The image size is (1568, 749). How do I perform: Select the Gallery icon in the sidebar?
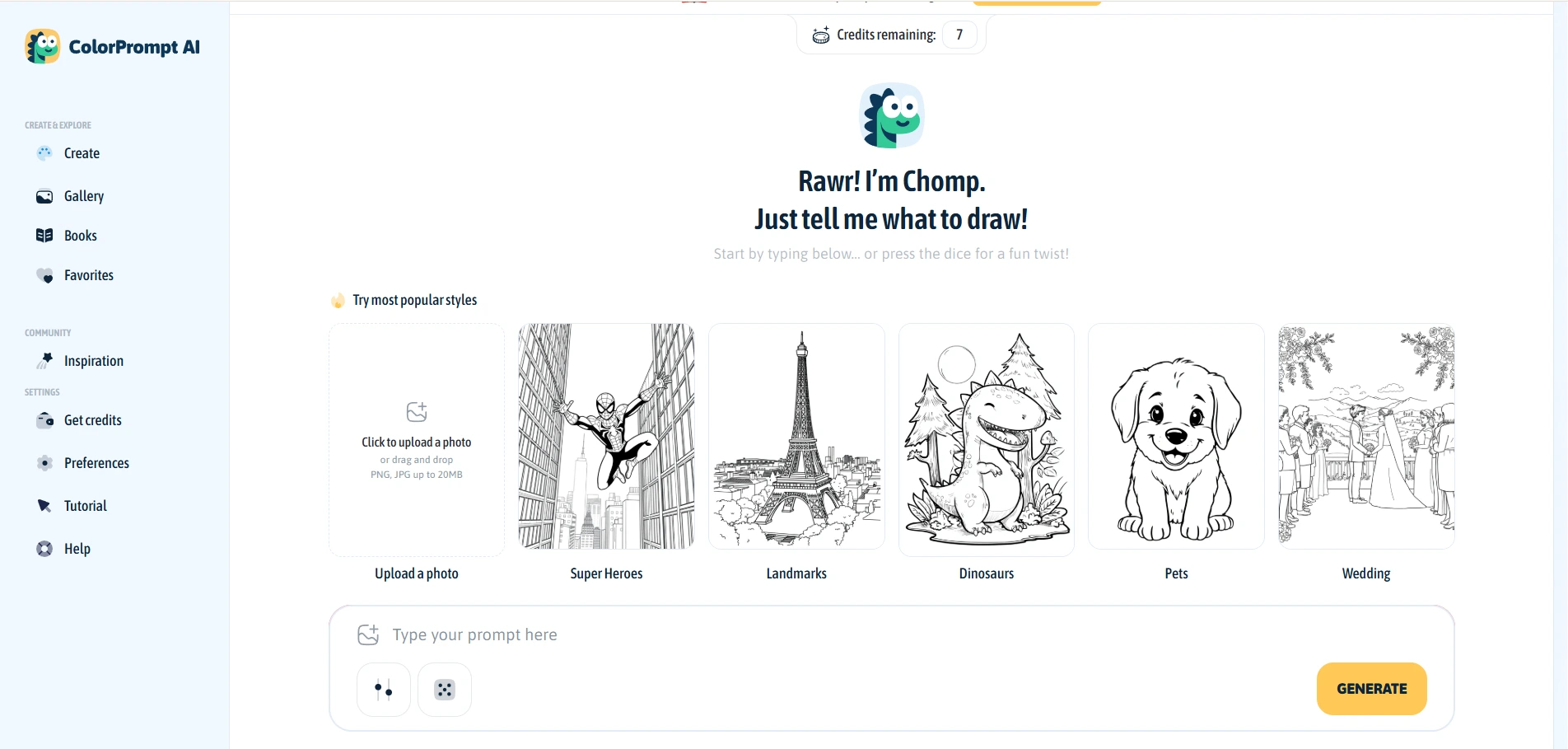44,196
